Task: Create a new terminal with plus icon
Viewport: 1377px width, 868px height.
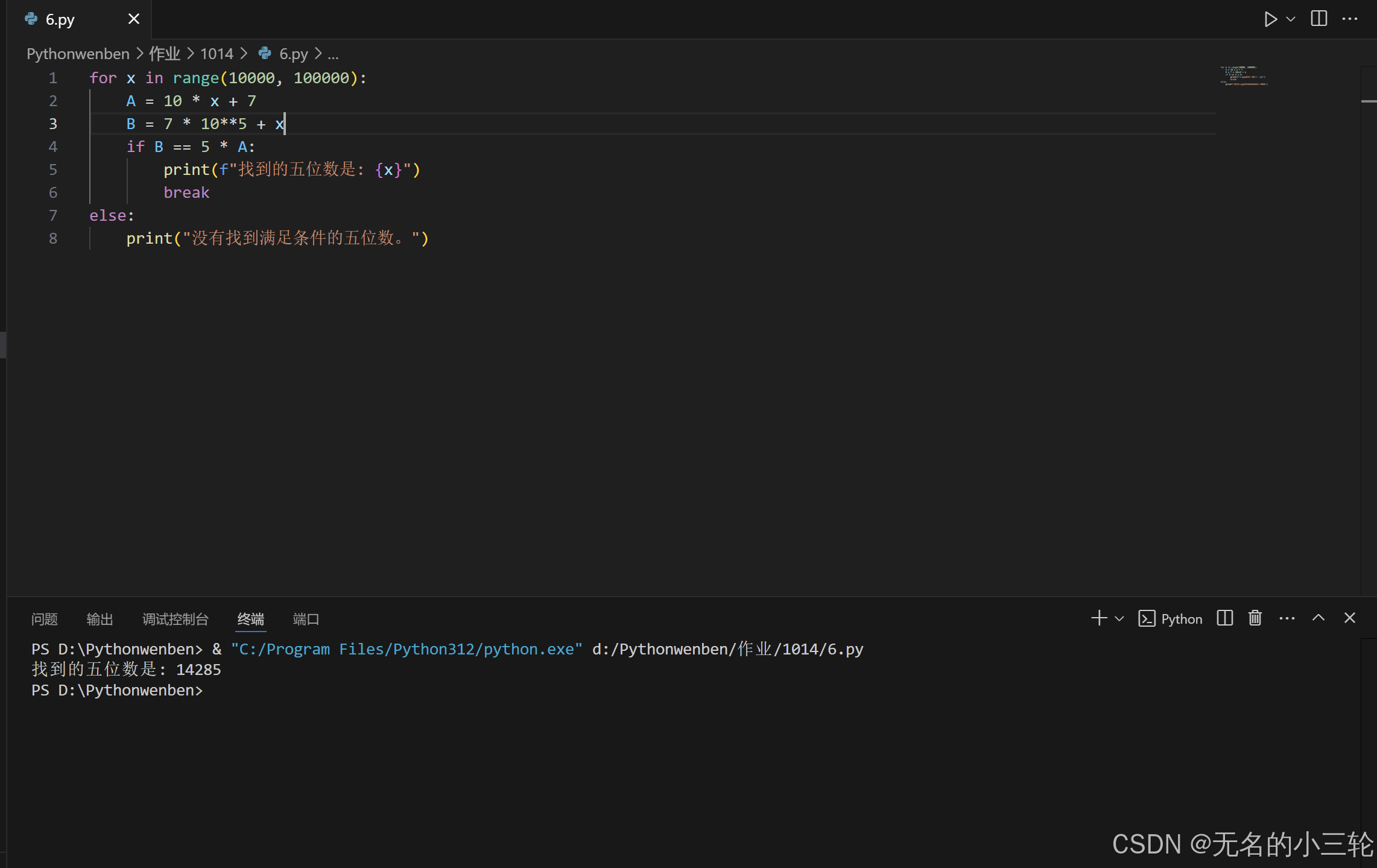Action: (x=1099, y=618)
